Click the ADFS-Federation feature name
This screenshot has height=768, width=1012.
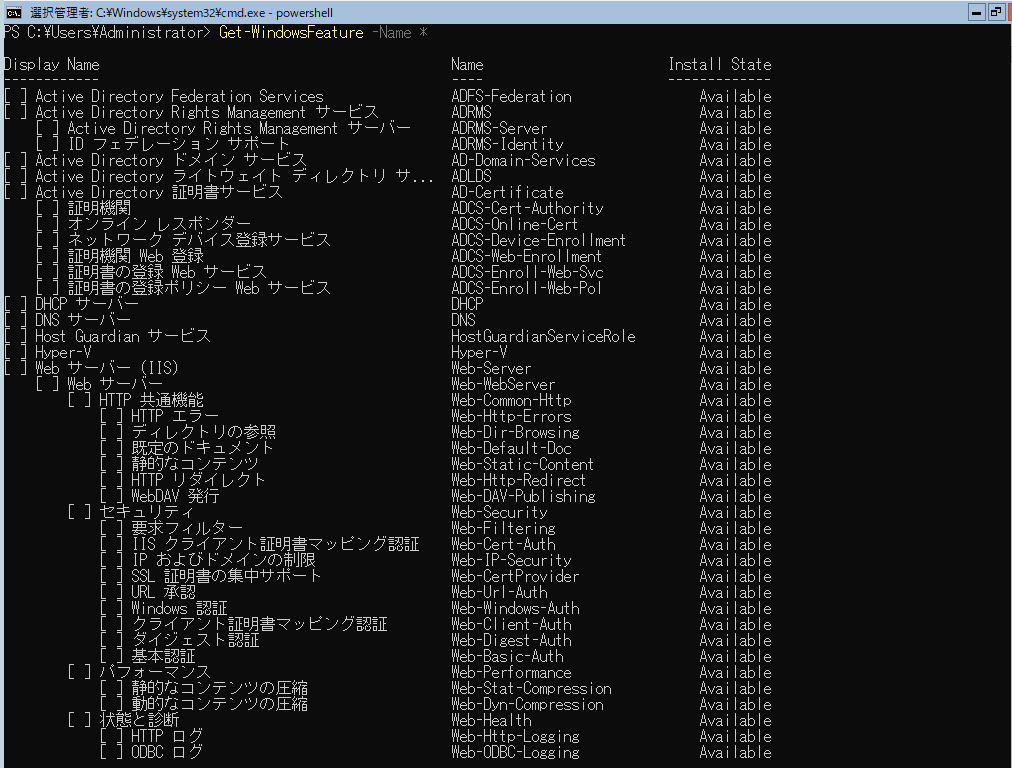(511, 97)
